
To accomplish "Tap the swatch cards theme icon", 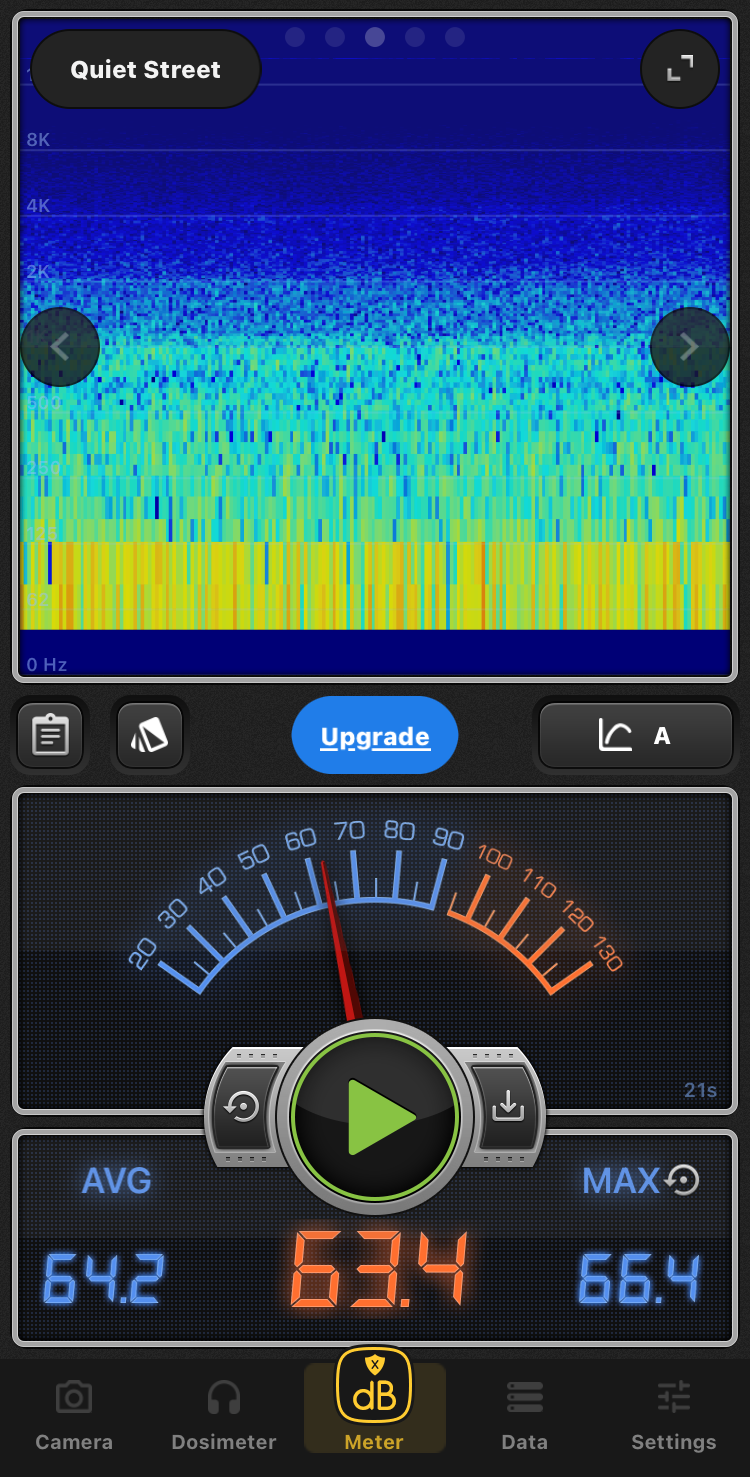I will click(150, 736).
